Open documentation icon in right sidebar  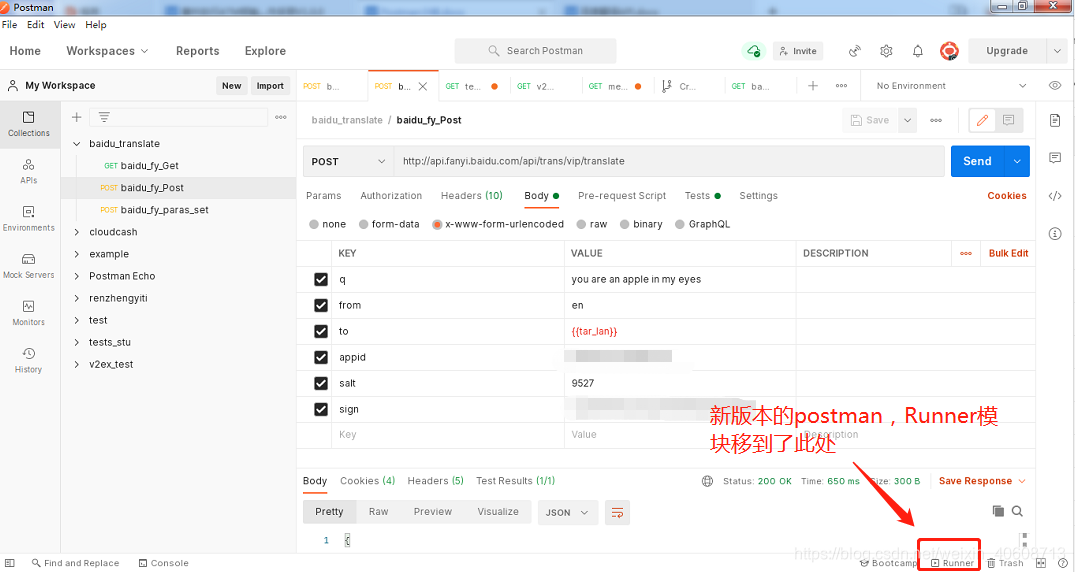(x=1055, y=121)
